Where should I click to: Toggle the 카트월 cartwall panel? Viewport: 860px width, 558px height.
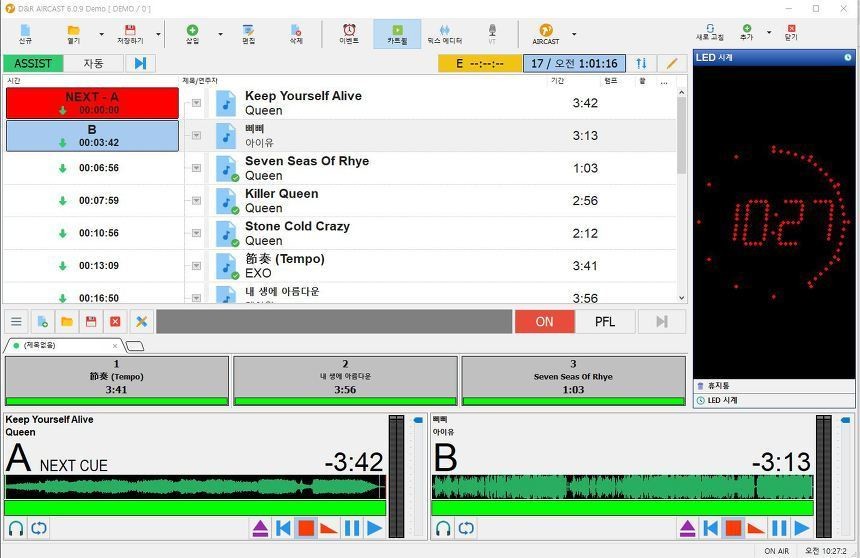(x=397, y=34)
